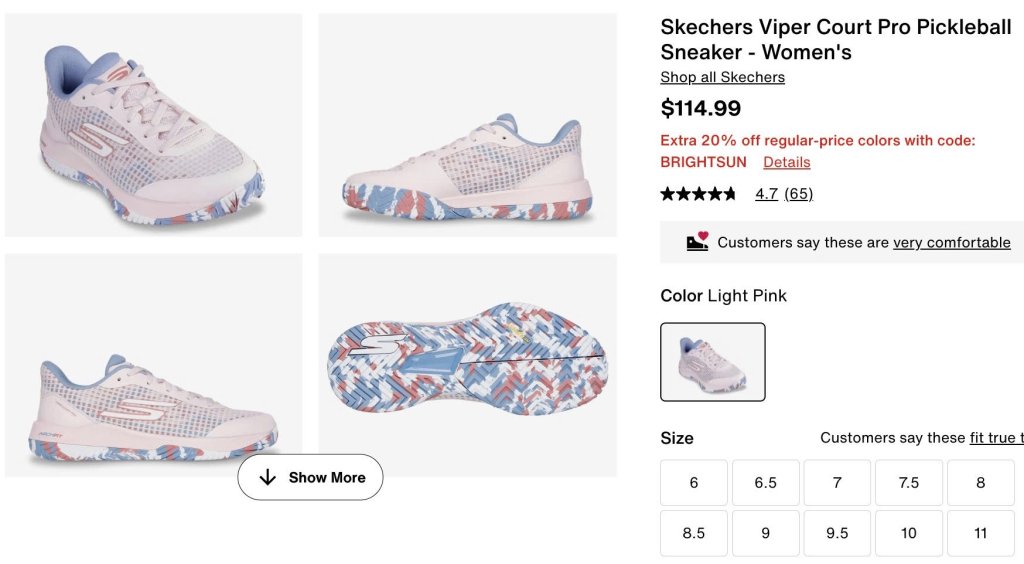This screenshot has height=564, width=1024.
Task: Click the very comfortable link
Action: (952, 242)
